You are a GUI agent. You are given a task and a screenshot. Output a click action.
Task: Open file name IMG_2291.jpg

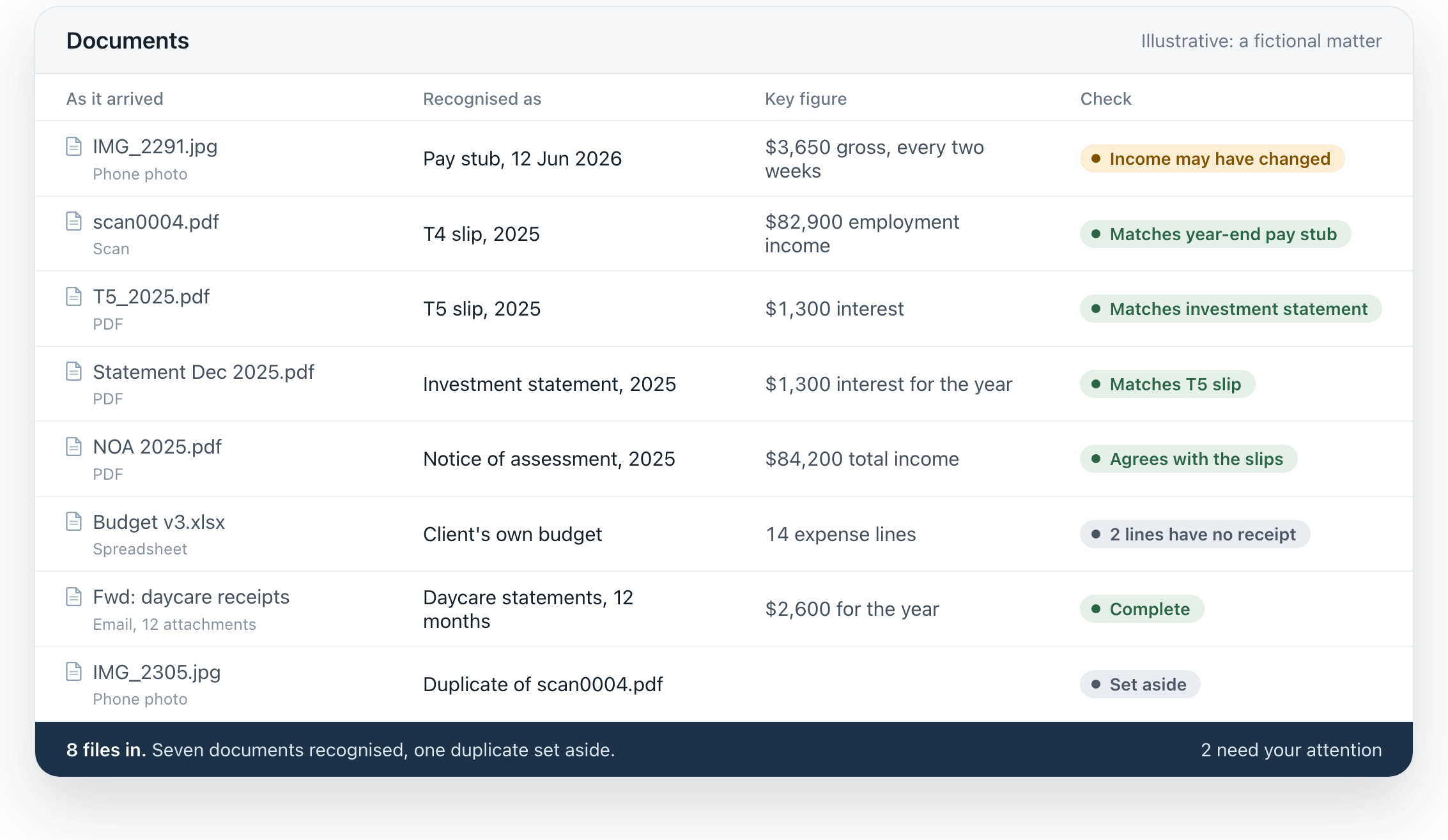click(x=155, y=147)
